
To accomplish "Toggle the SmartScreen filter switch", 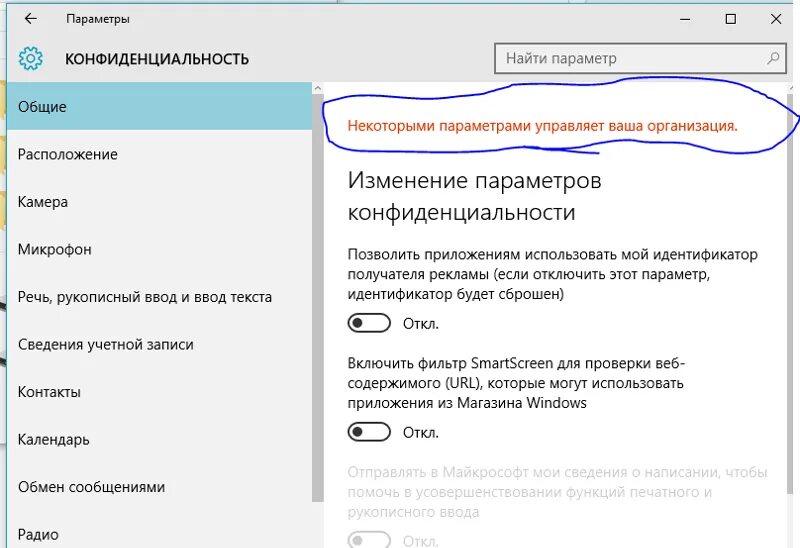I will pyautogui.click(x=369, y=432).
